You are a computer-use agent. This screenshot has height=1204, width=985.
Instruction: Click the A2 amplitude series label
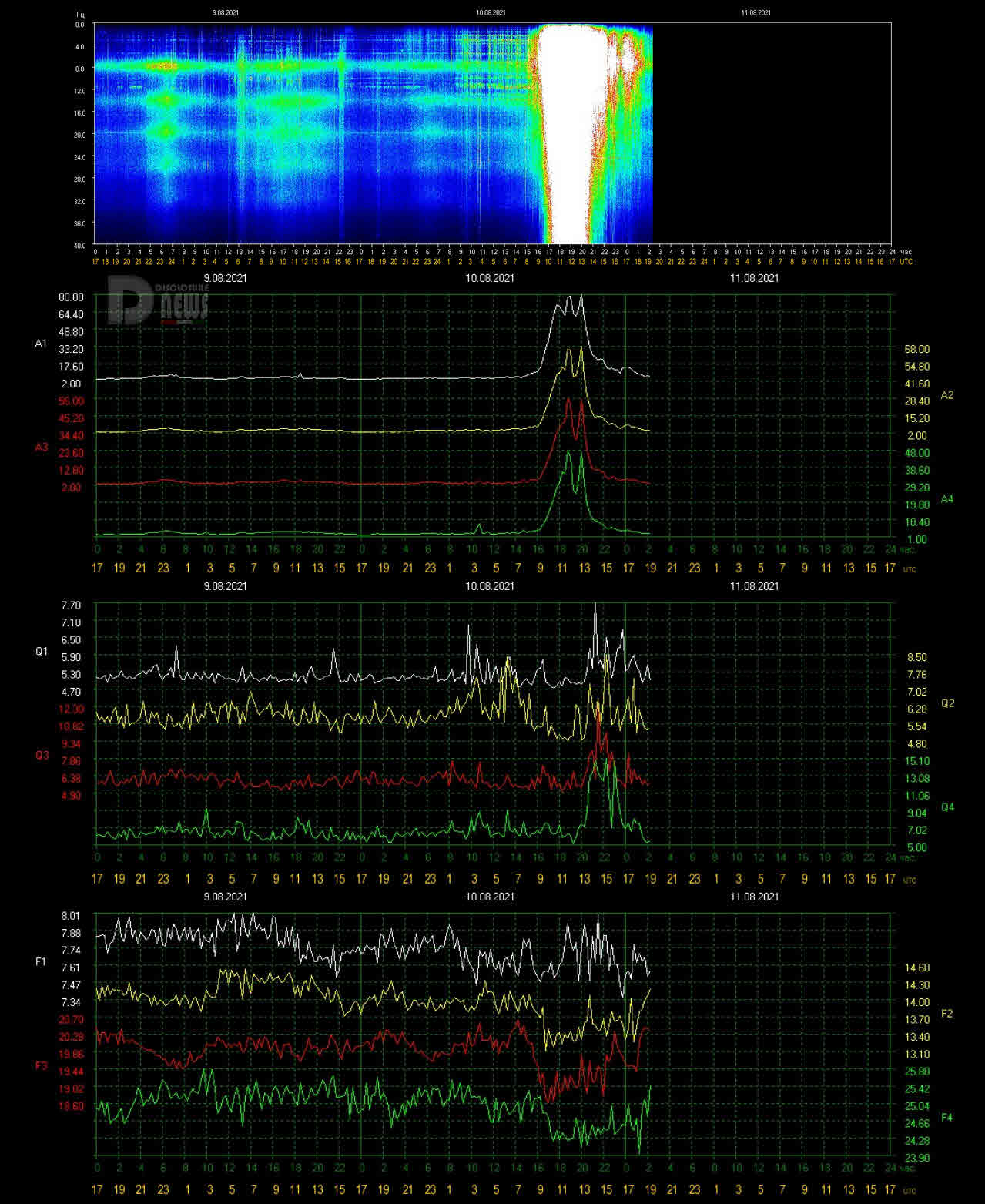947,395
